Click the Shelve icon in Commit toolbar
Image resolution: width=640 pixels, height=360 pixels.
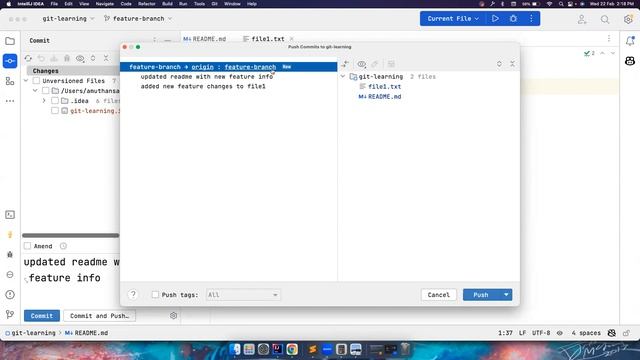tap(54, 59)
